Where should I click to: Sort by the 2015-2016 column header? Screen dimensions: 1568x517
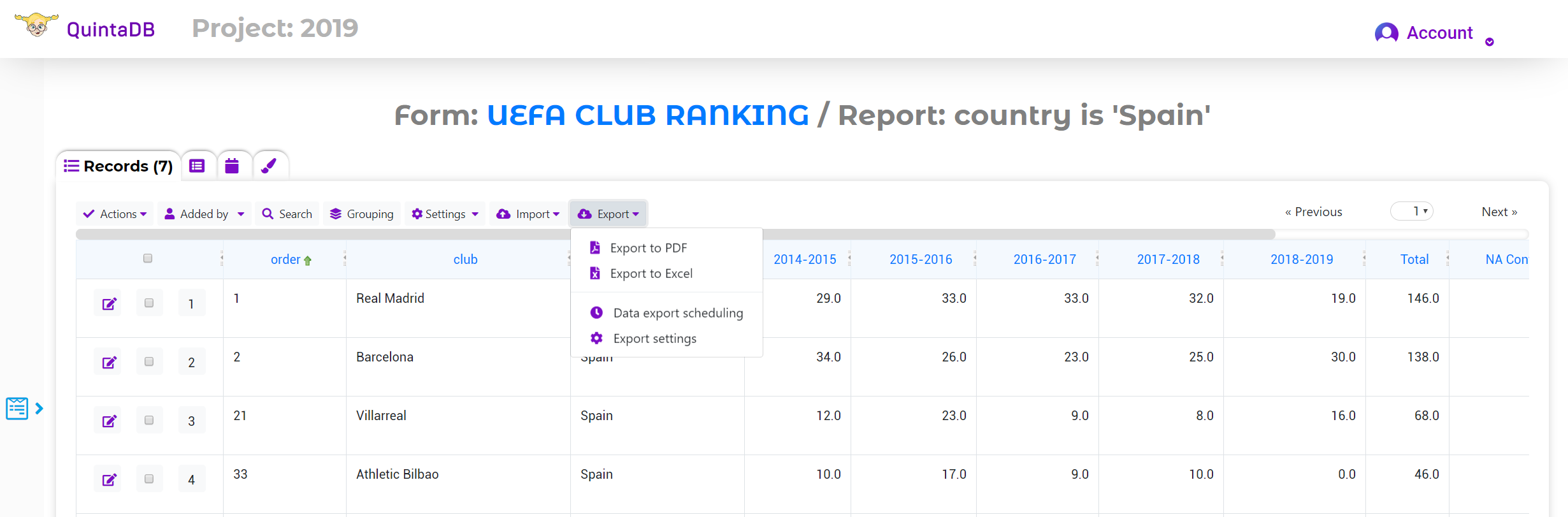[x=921, y=259]
